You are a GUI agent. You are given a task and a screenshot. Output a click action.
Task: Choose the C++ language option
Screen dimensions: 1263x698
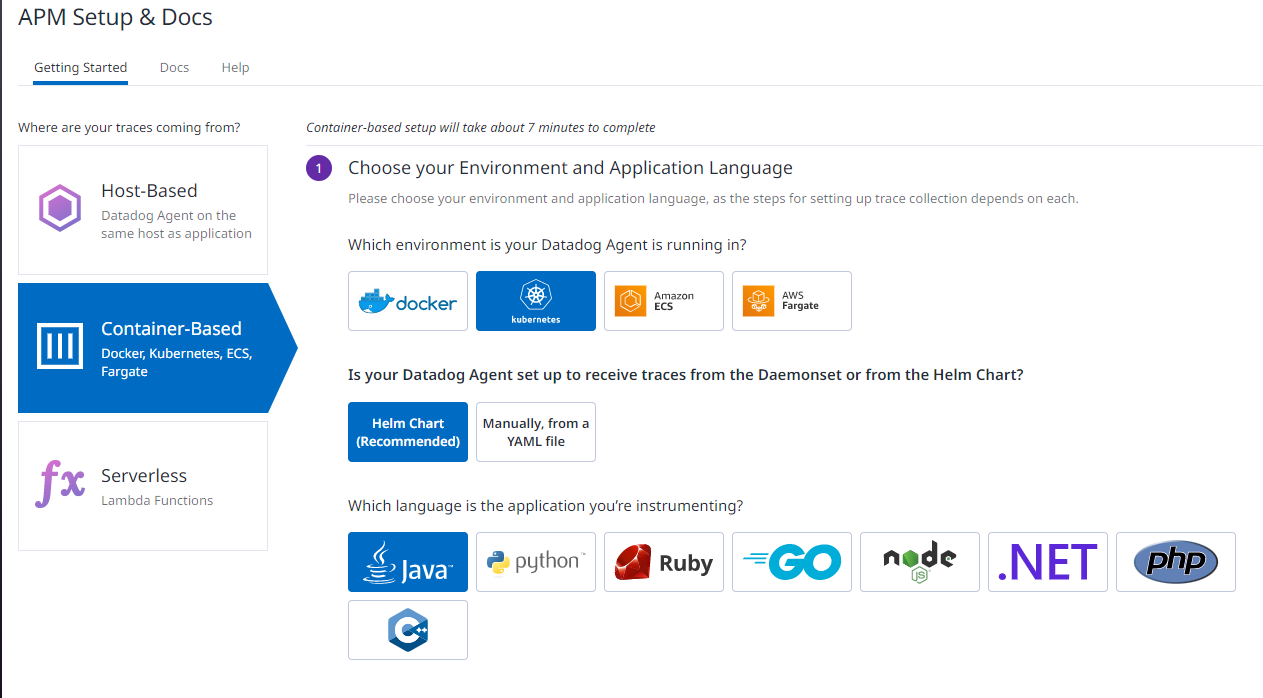407,629
